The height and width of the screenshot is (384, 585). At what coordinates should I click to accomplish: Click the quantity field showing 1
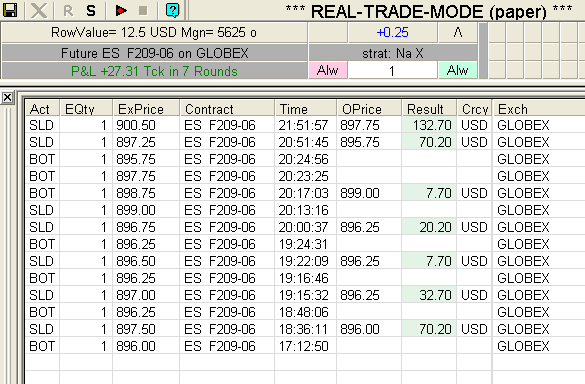point(392,71)
